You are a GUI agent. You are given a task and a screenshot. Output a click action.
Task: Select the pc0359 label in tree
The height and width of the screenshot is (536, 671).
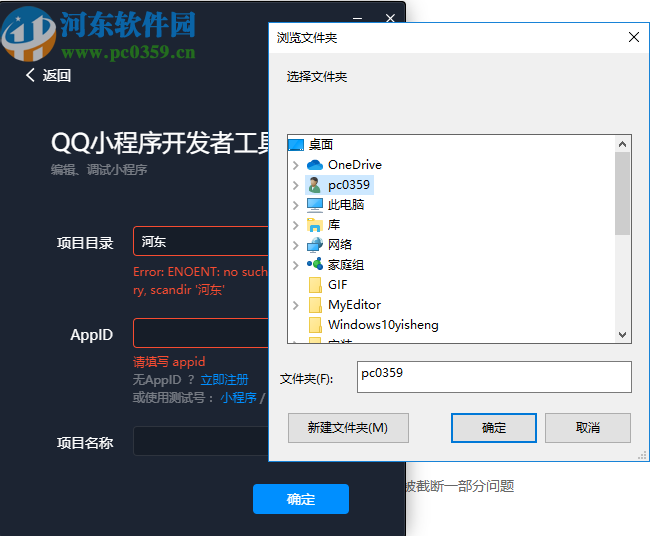click(x=349, y=185)
